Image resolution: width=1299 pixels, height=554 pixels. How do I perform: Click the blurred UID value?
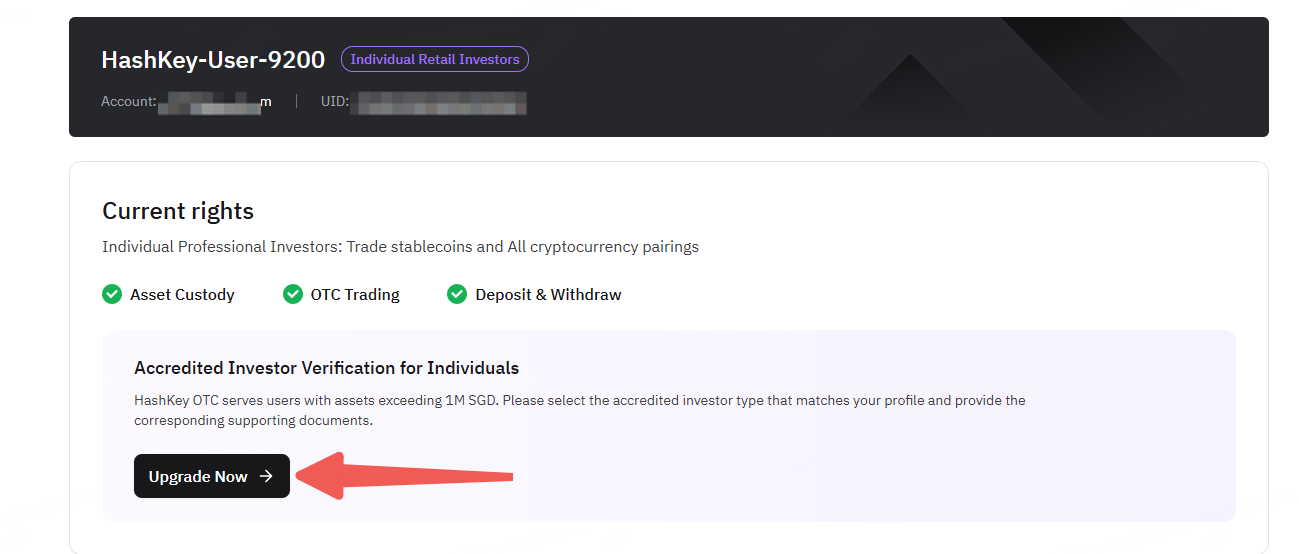coord(441,102)
